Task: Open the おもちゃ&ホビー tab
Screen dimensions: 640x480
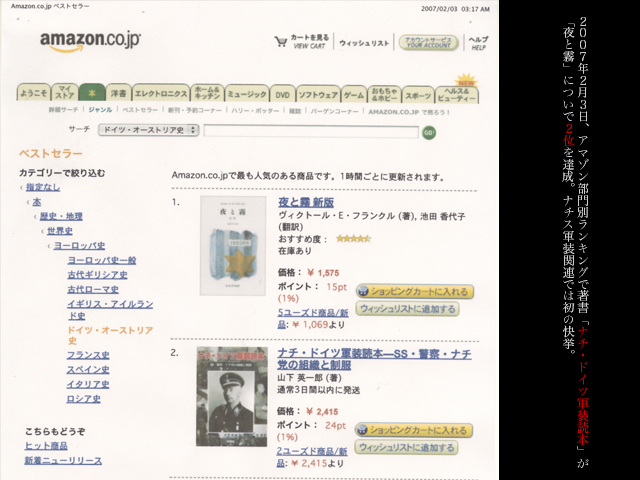Action: click(x=384, y=94)
